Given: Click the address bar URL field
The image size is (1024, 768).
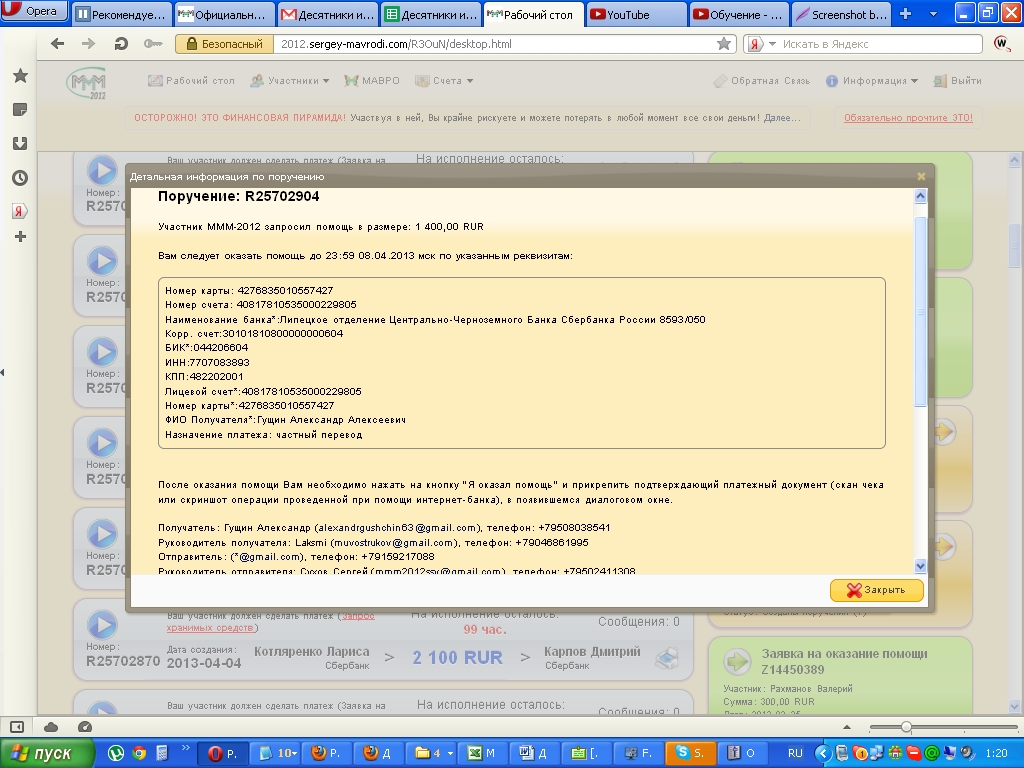Looking at the screenshot, I should pyautogui.click(x=495, y=44).
